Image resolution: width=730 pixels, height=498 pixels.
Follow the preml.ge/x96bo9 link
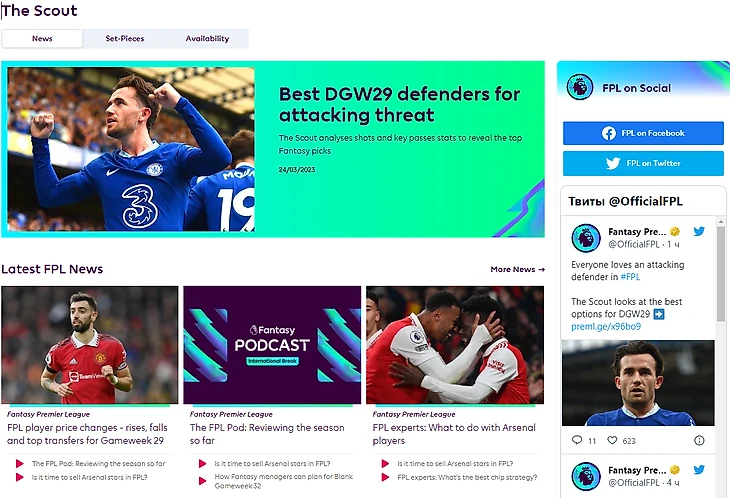(x=606, y=326)
